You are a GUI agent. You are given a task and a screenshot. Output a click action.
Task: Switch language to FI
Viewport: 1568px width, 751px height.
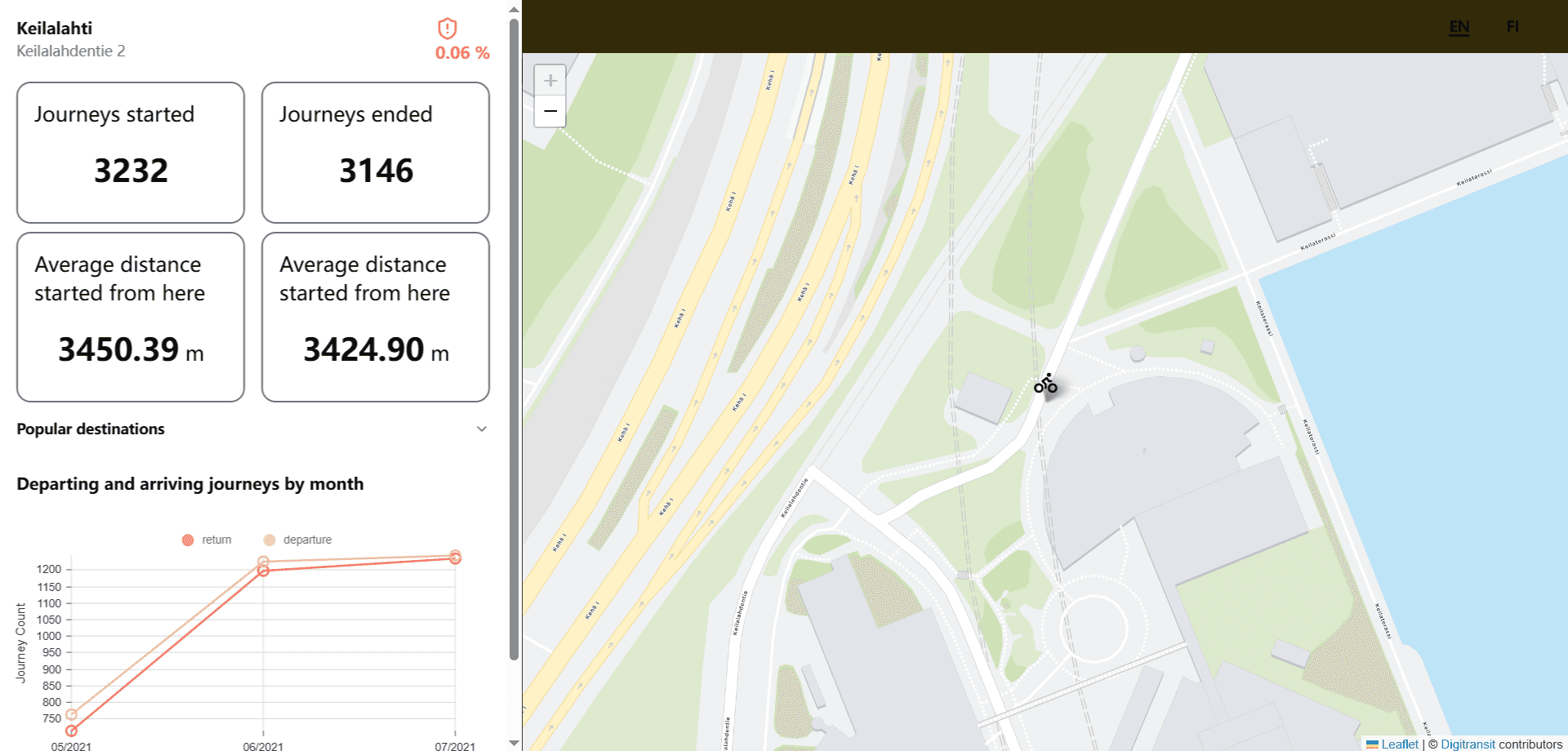click(x=1512, y=26)
